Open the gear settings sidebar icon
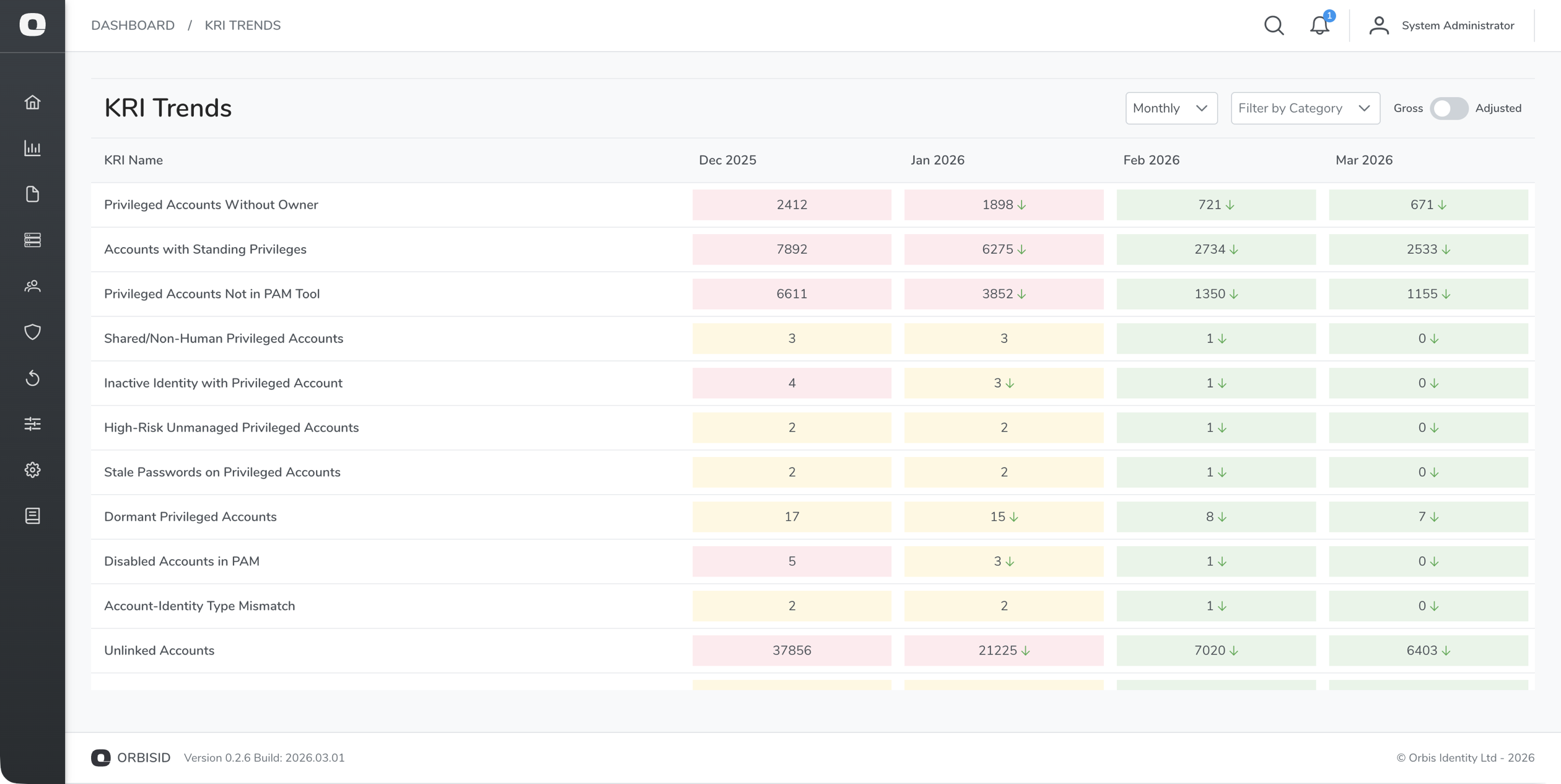The image size is (1561, 784). click(32, 469)
